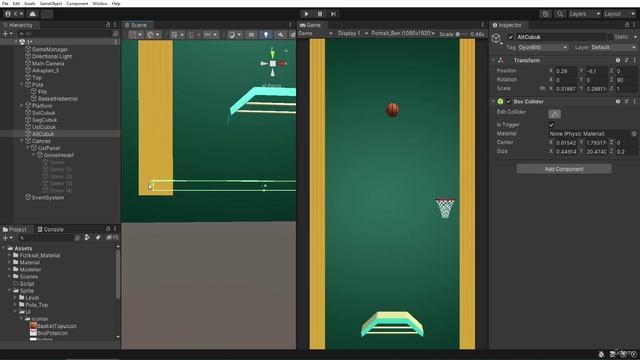This screenshot has height=360, width=640.
Task: Toggle the Hierarchy panel lock icon
Action: (108, 25)
